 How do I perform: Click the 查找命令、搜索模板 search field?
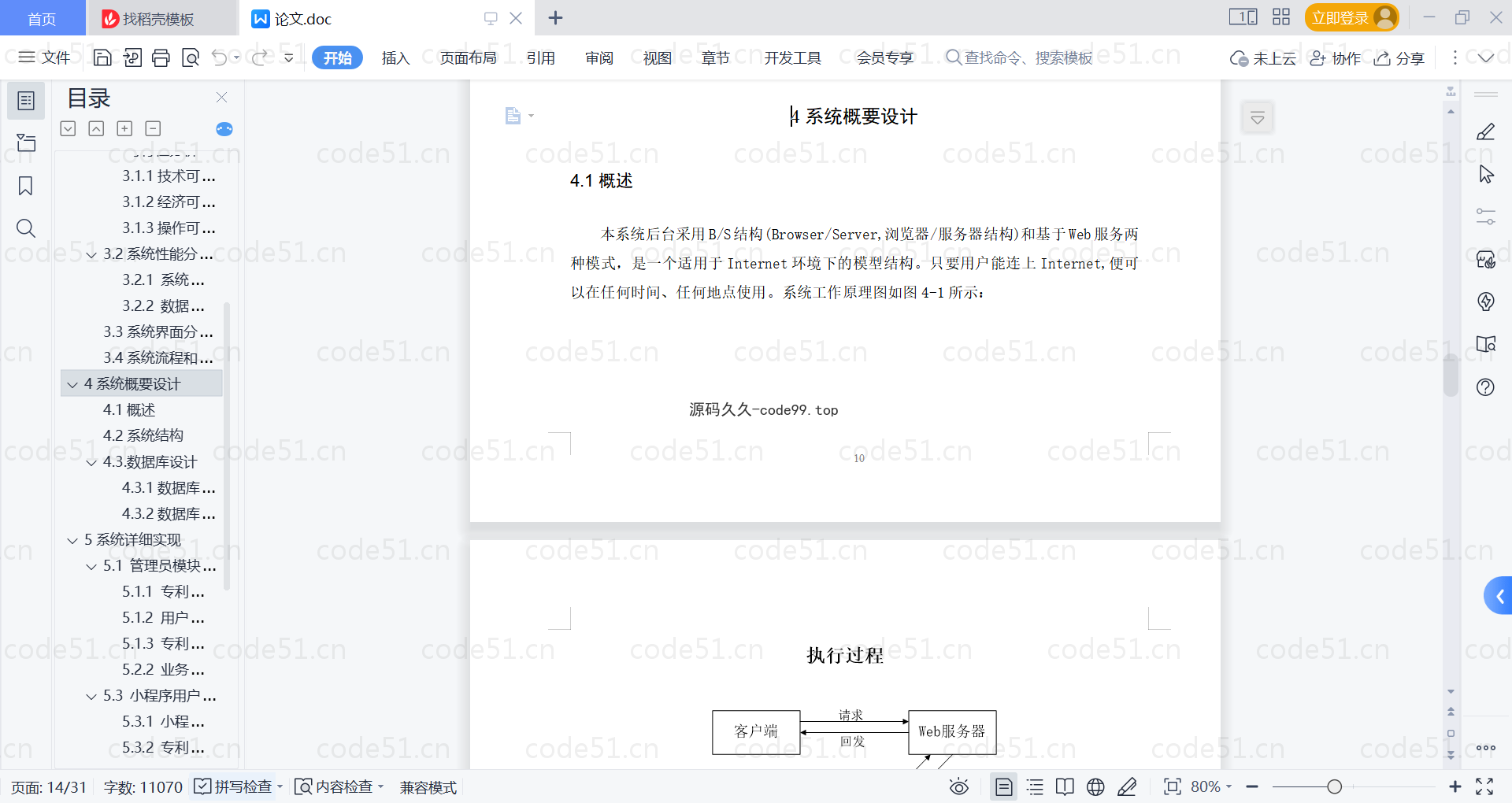coord(1019,57)
